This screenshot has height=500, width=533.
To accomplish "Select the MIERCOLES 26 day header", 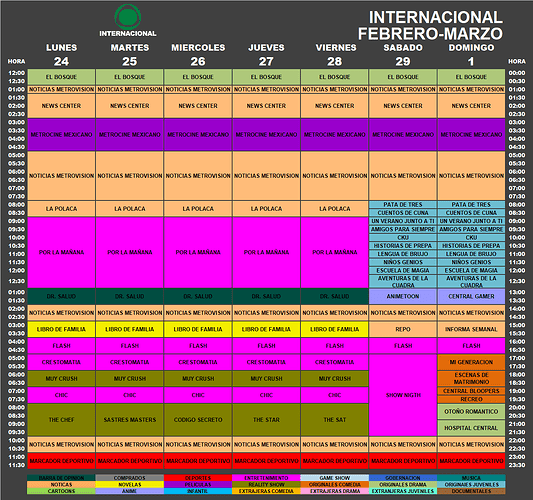I will [x=198, y=54].
